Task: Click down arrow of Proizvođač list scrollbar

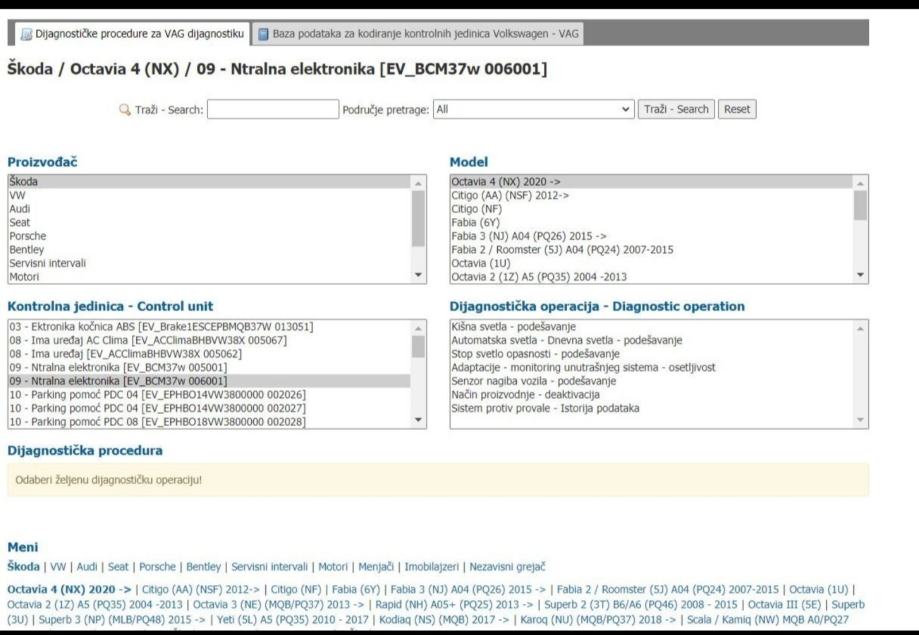Action: [418, 275]
